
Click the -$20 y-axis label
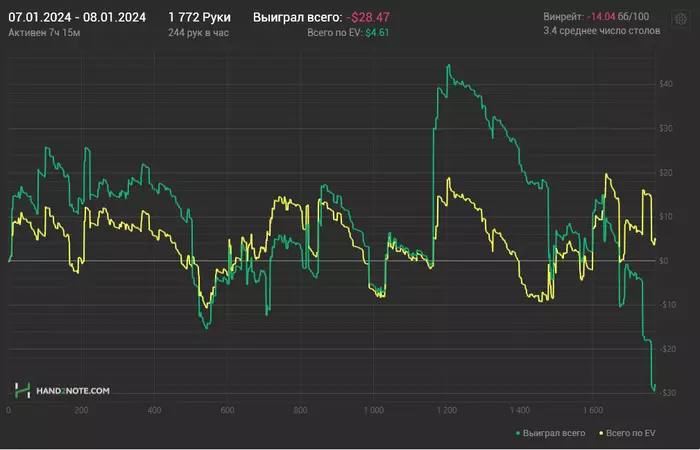pos(667,349)
